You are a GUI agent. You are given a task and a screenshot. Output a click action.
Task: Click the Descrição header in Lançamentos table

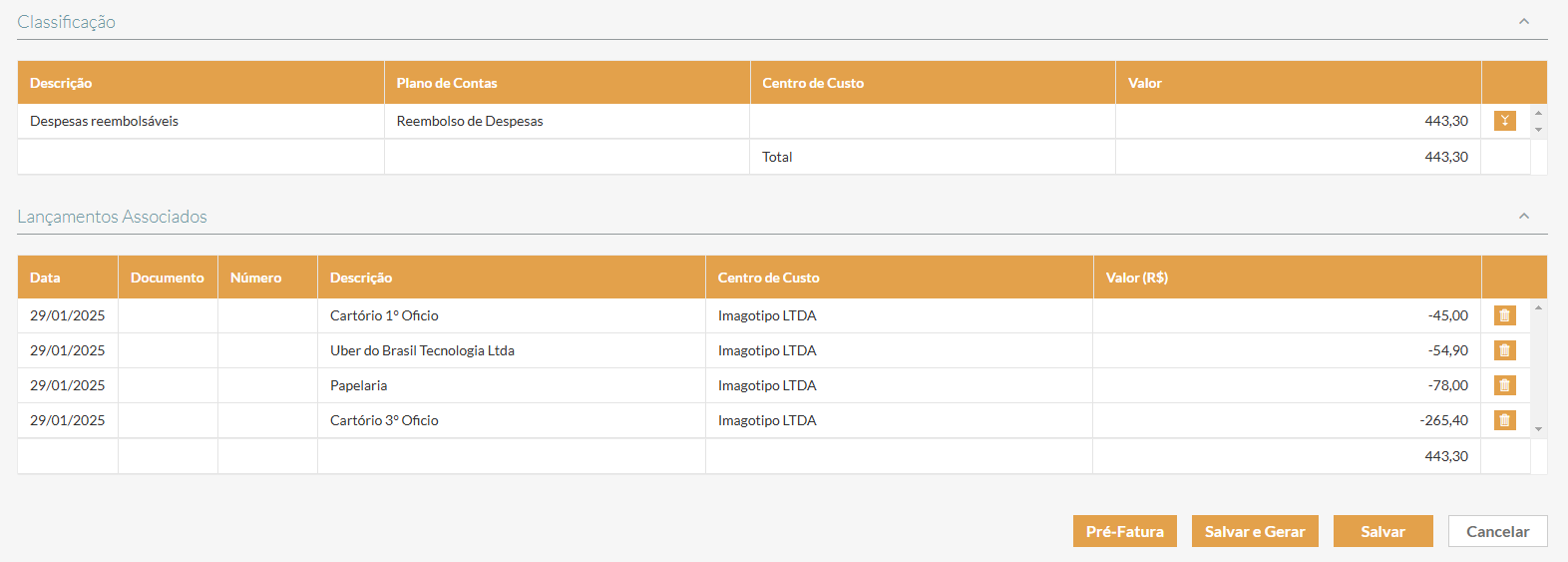pos(512,278)
